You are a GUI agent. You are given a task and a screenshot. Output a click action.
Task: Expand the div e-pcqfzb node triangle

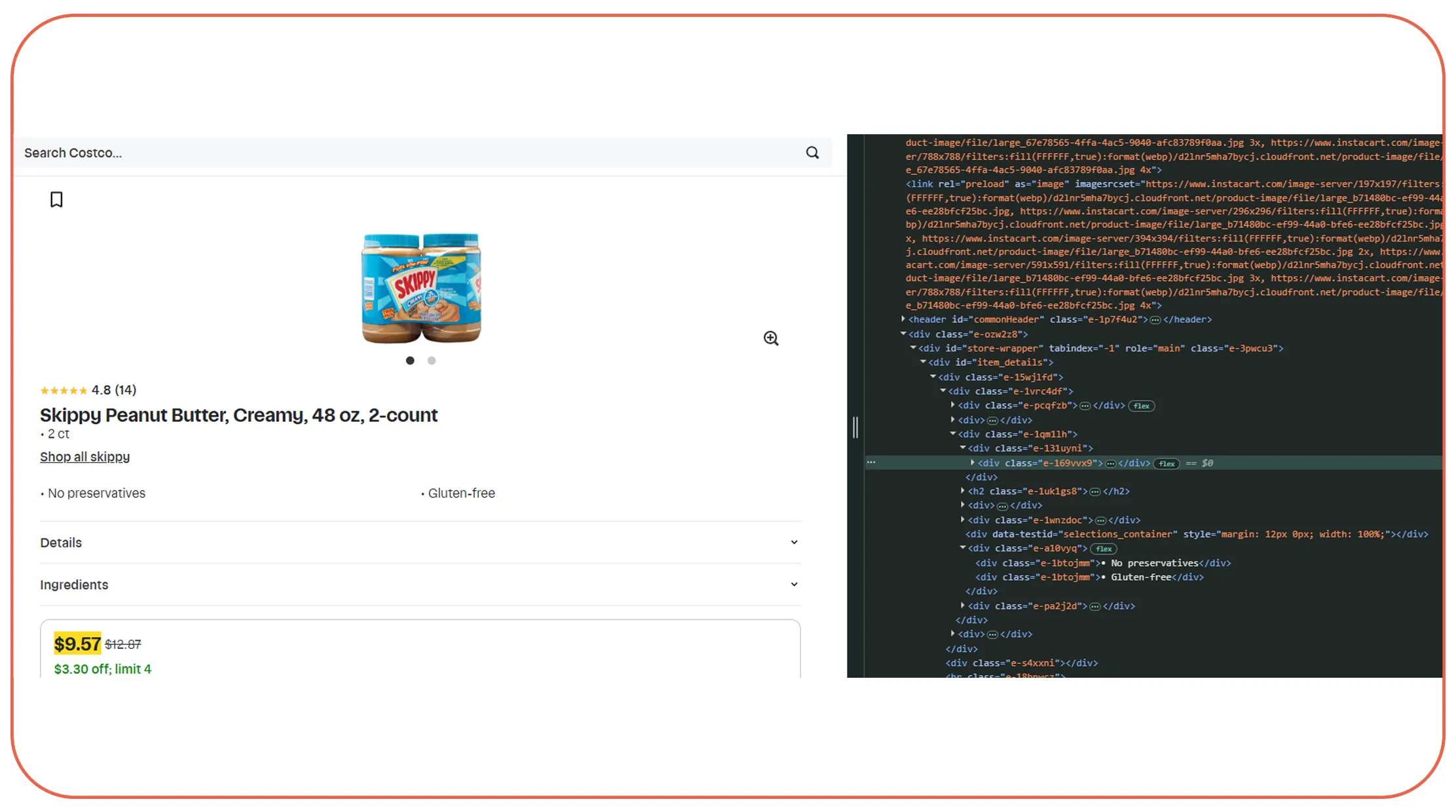coord(953,405)
